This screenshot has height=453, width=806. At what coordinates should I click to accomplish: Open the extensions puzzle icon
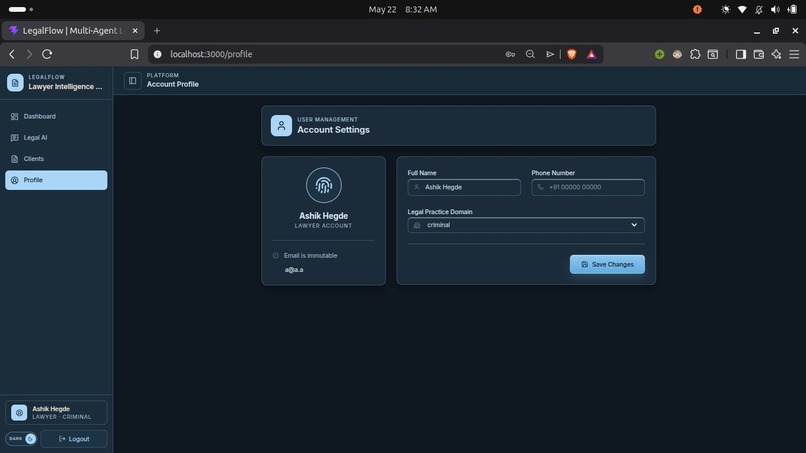point(695,54)
